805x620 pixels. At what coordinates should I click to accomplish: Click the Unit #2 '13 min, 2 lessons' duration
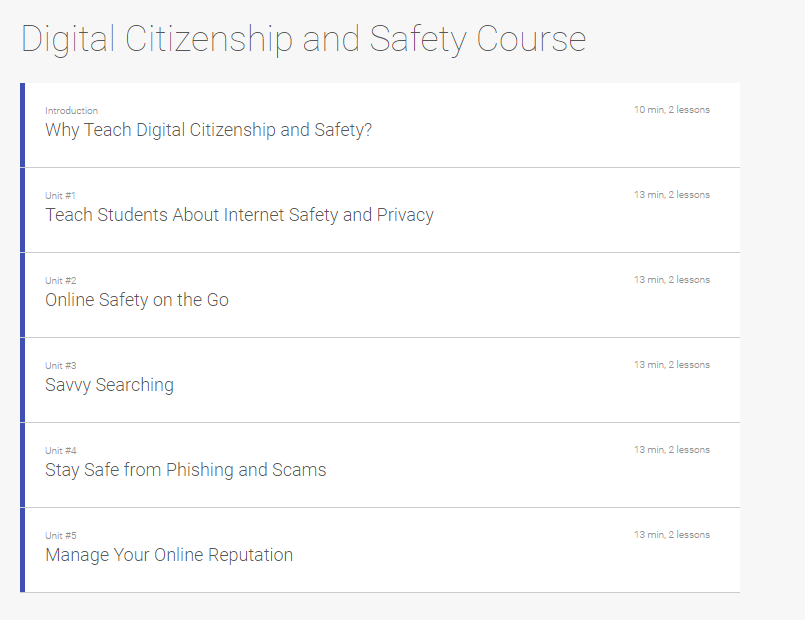click(671, 280)
